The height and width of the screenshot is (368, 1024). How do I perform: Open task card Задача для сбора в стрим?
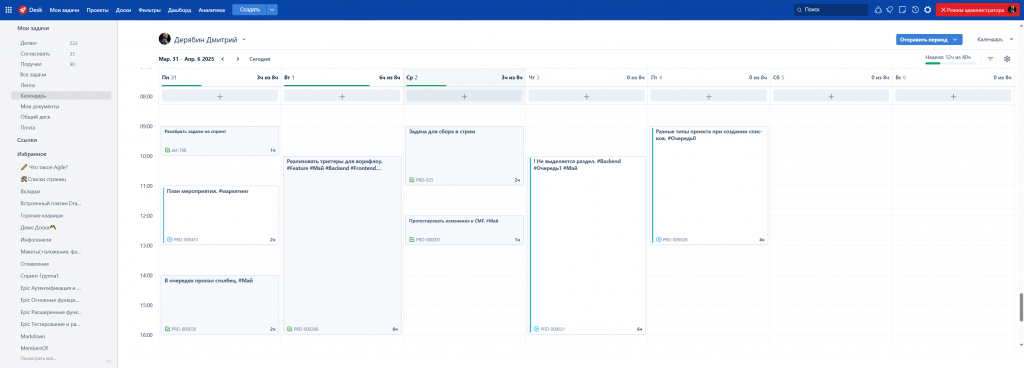pos(464,155)
